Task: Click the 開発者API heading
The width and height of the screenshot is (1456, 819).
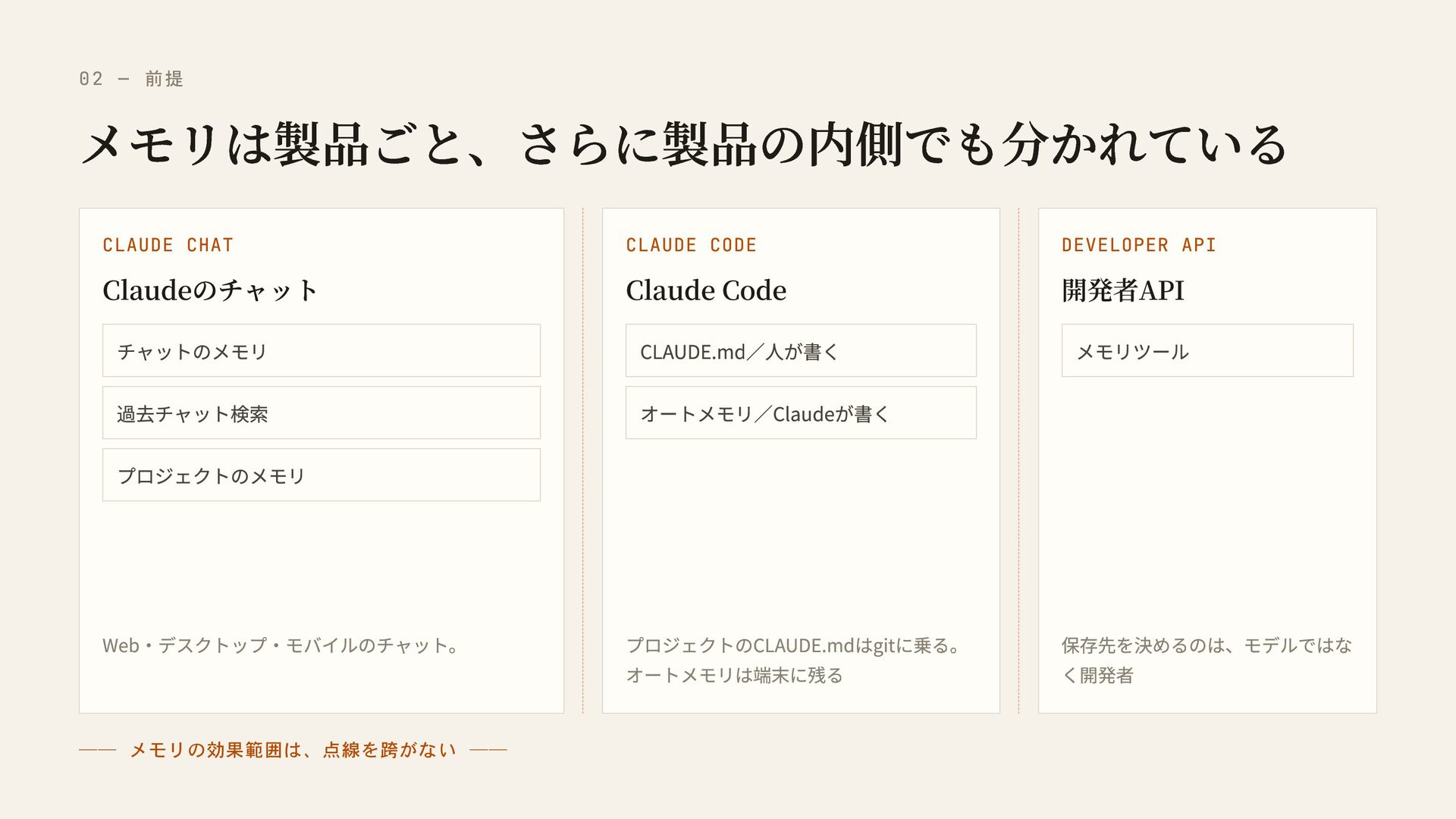Action: pos(1123,290)
